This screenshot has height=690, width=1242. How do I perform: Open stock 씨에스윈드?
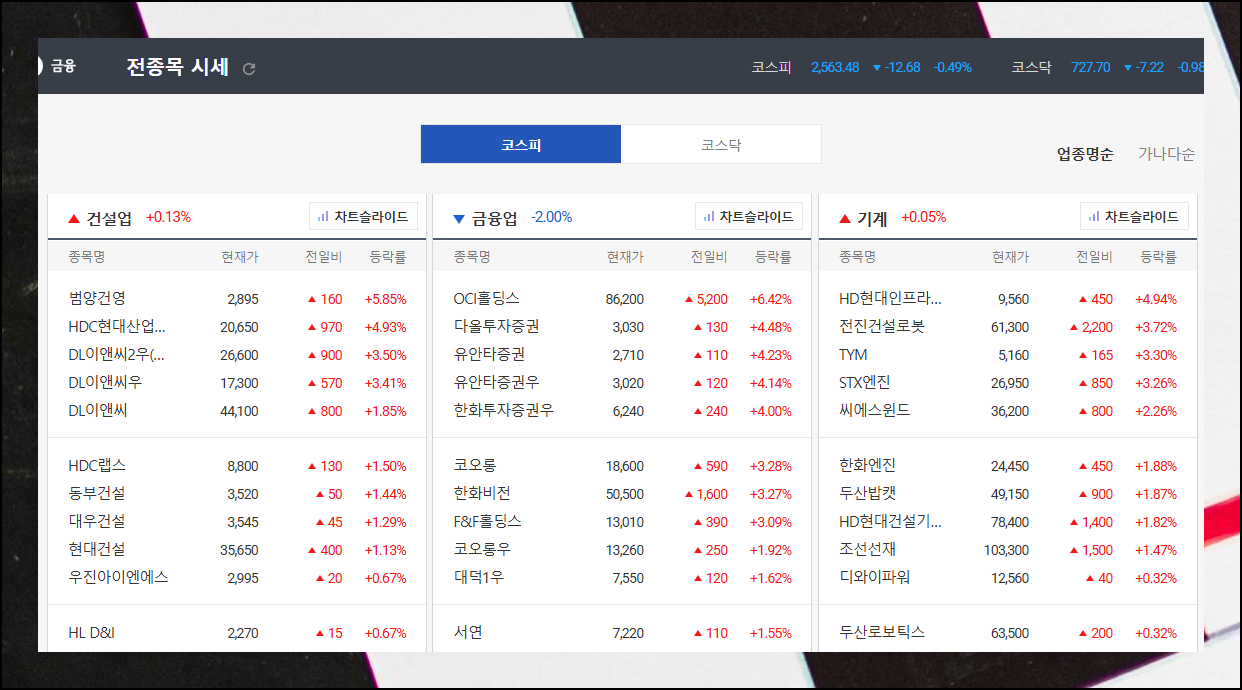[x=875, y=411]
